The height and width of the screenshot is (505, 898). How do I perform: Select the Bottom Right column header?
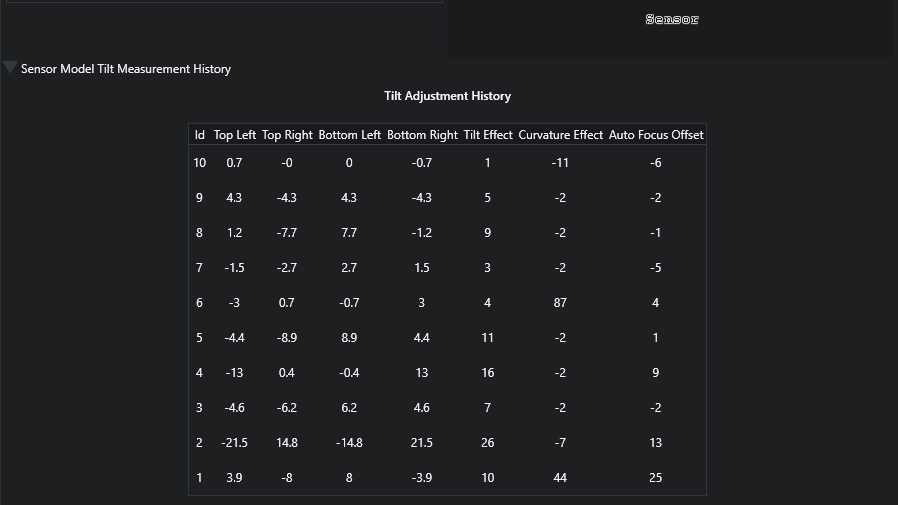click(x=422, y=135)
